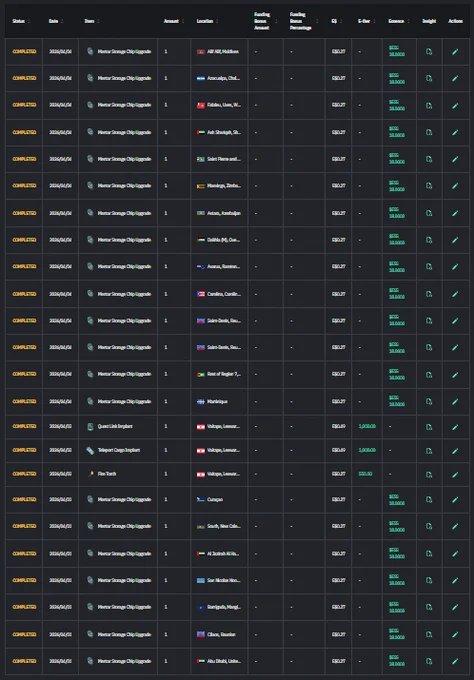Click the Curaçao flag icon

(200, 500)
